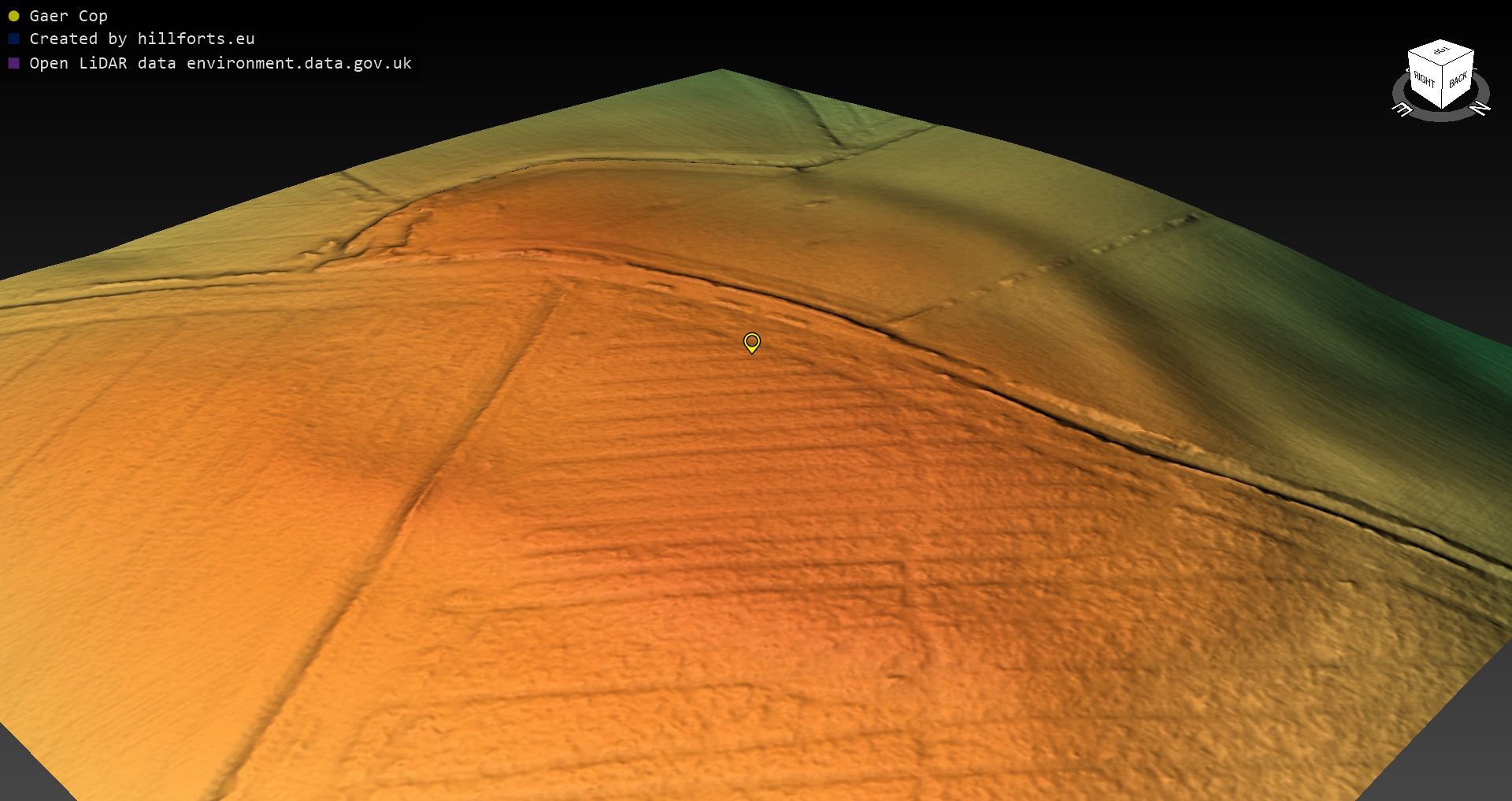Select the Gaer Cop legend label

pyautogui.click(x=69, y=16)
